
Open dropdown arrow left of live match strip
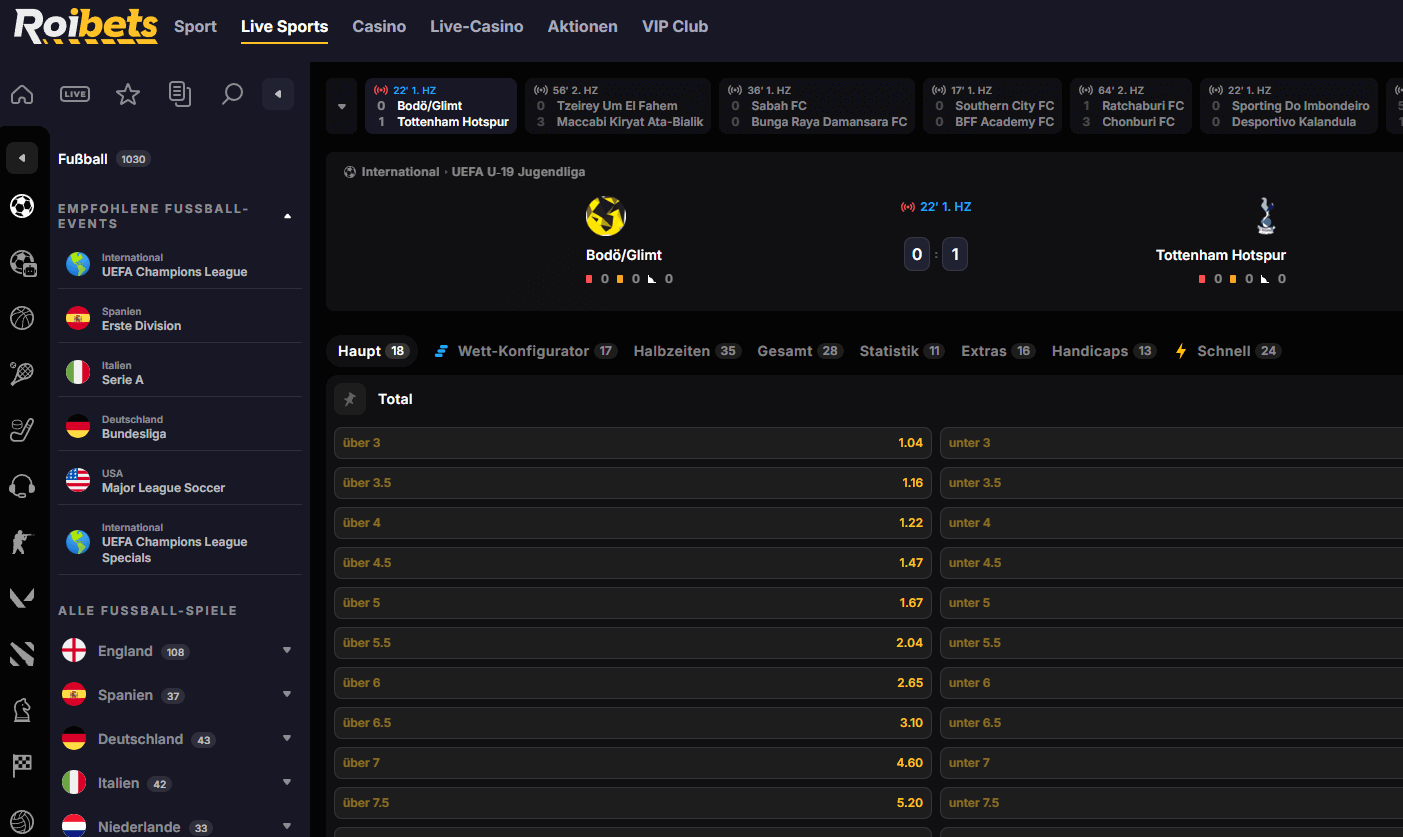tap(342, 106)
